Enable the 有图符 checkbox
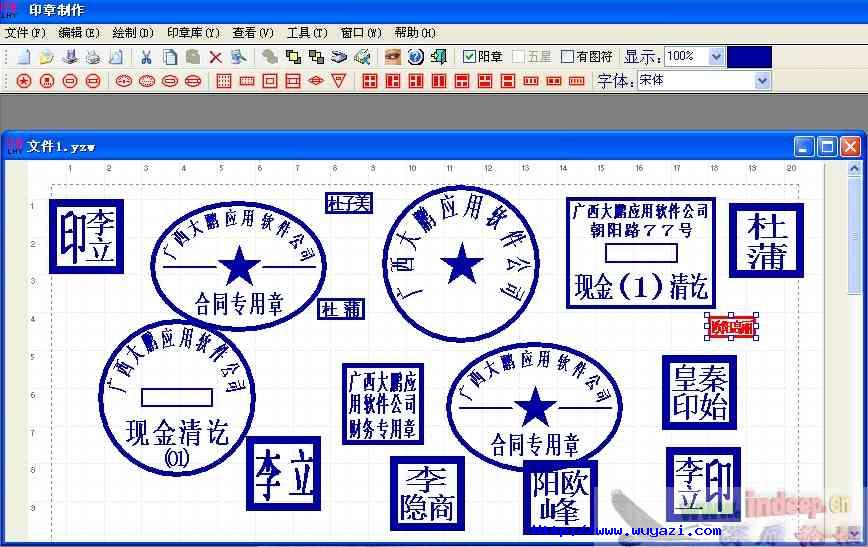This screenshot has width=868, height=547. [568, 57]
